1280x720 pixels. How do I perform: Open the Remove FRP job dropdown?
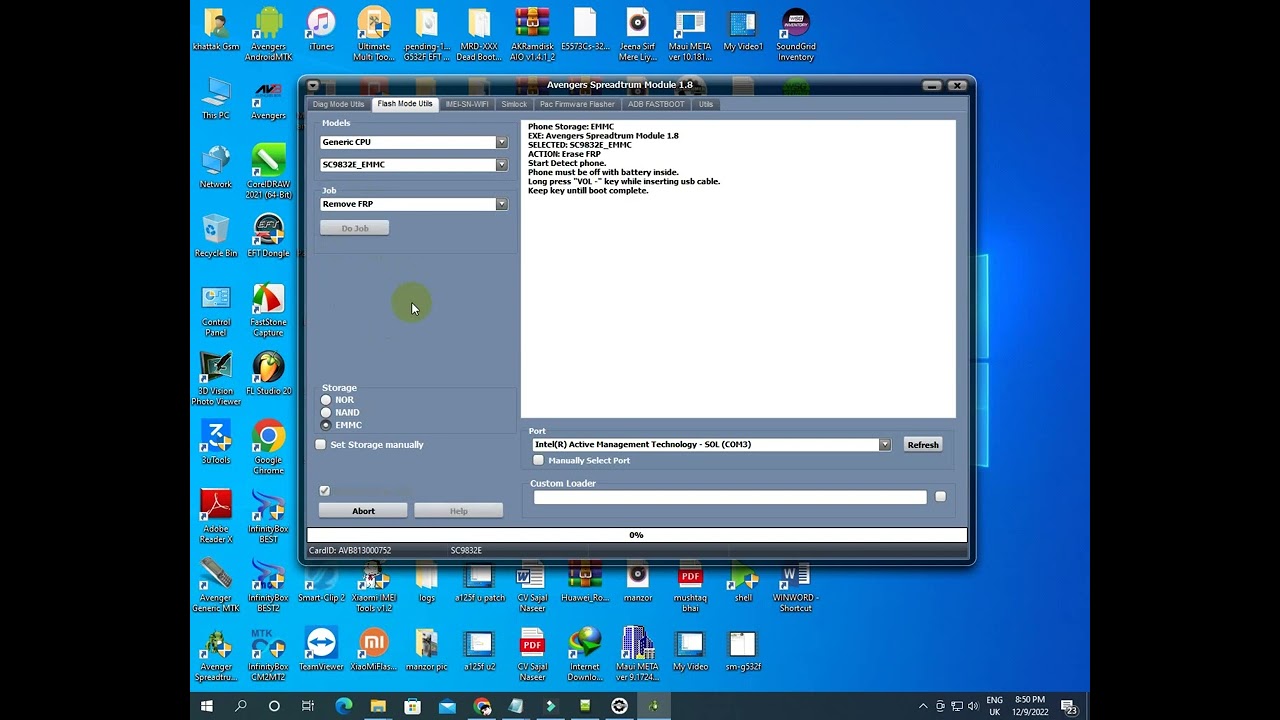(x=501, y=204)
